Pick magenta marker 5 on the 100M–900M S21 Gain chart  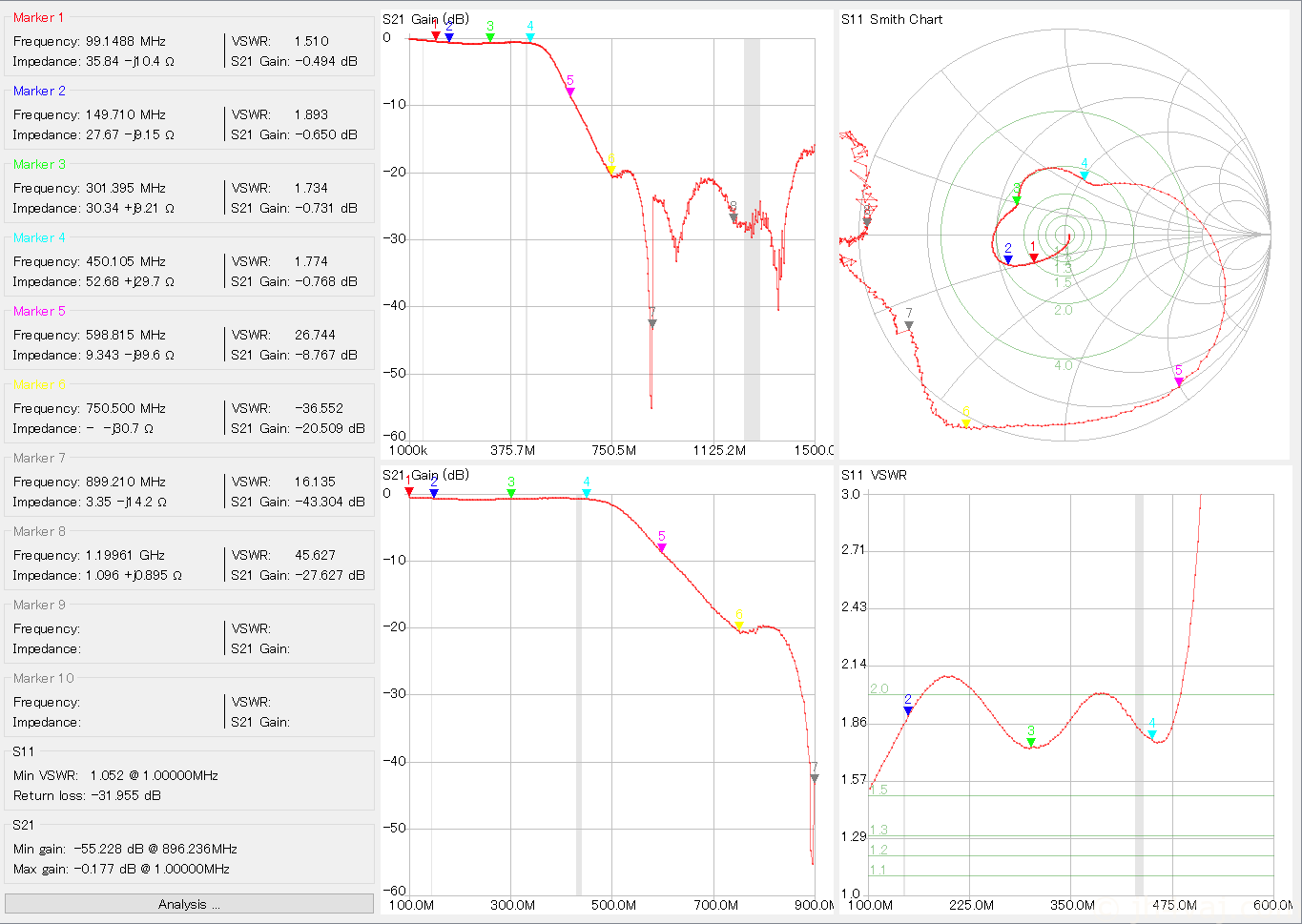pyautogui.click(x=662, y=548)
